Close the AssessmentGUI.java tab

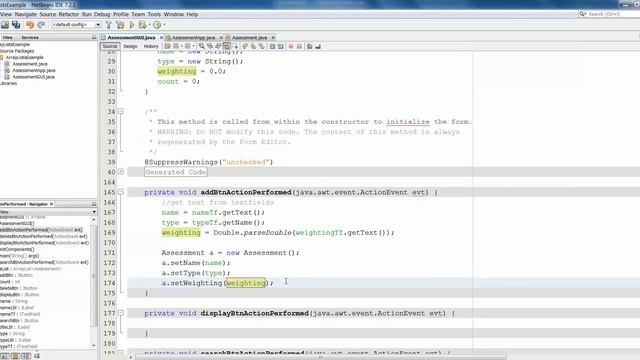(x=161, y=38)
